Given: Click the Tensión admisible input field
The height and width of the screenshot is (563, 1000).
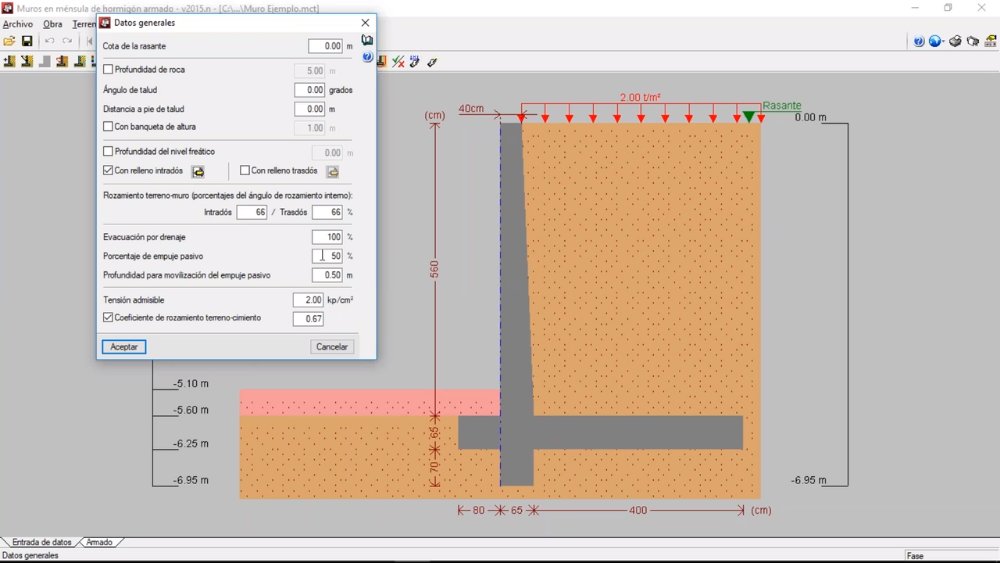Looking at the screenshot, I should click(308, 300).
